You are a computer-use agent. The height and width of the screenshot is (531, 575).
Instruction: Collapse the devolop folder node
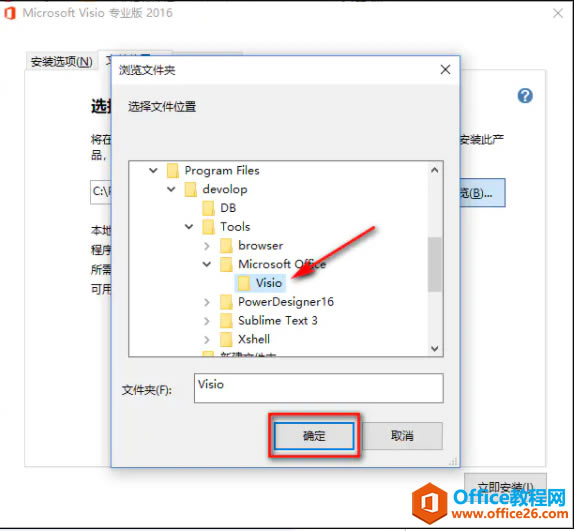171,189
